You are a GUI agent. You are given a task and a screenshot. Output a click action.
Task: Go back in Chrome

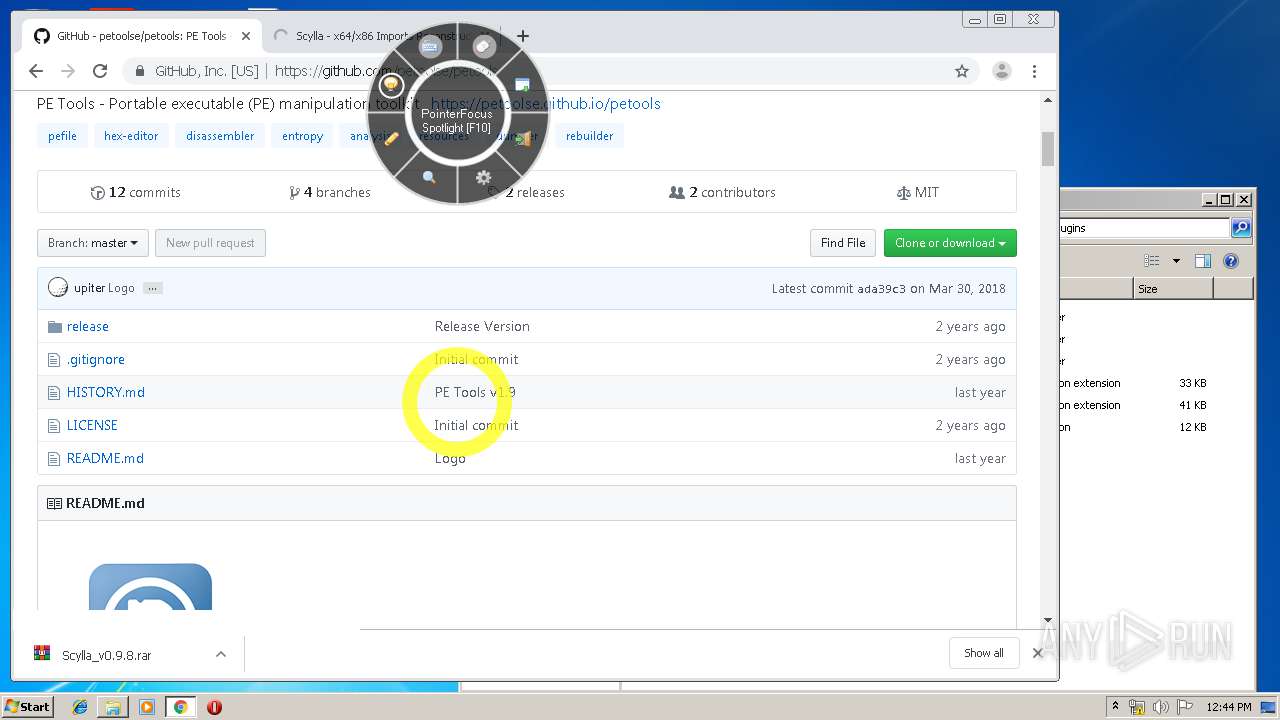(36, 71)
